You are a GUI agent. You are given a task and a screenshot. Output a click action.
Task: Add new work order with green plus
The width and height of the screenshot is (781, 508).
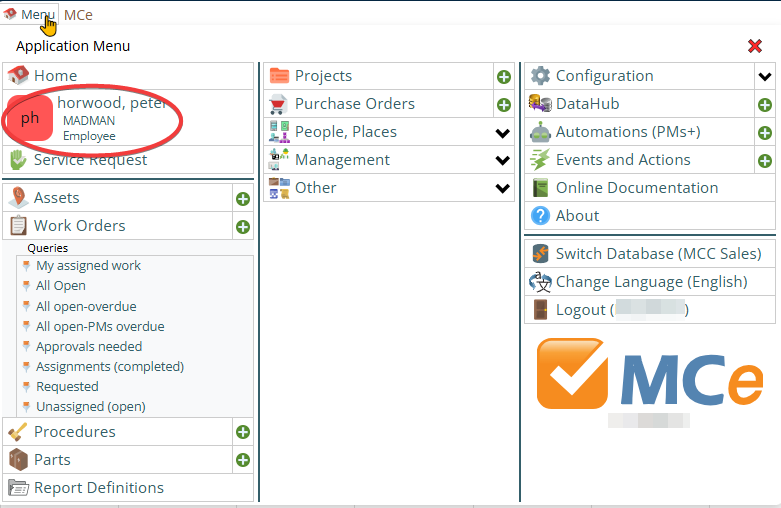pyautogui.click(x=243, y=227)
